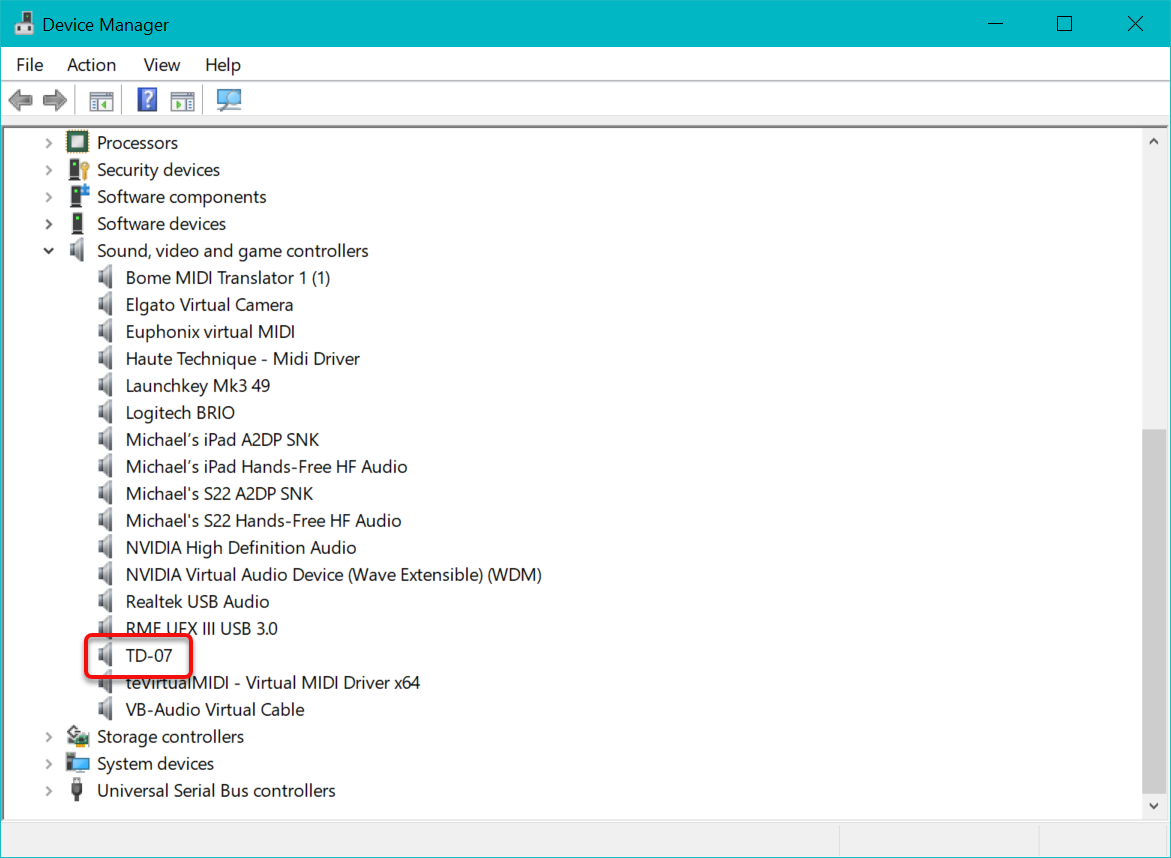The width and height of the screenshot is (1171, 858).
Task: Expand the Storage controllers node
Action: tap(48, 737)
